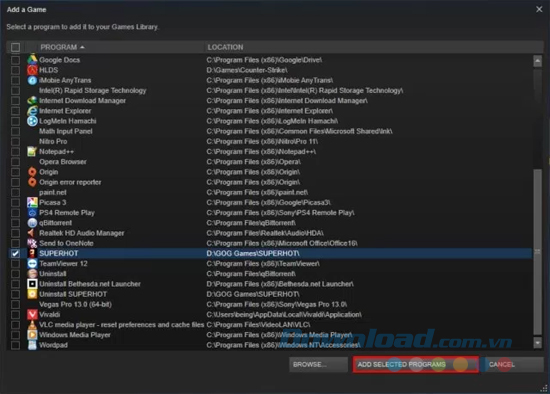Click the Uninstall qBittorrent icon

[32, 274]
